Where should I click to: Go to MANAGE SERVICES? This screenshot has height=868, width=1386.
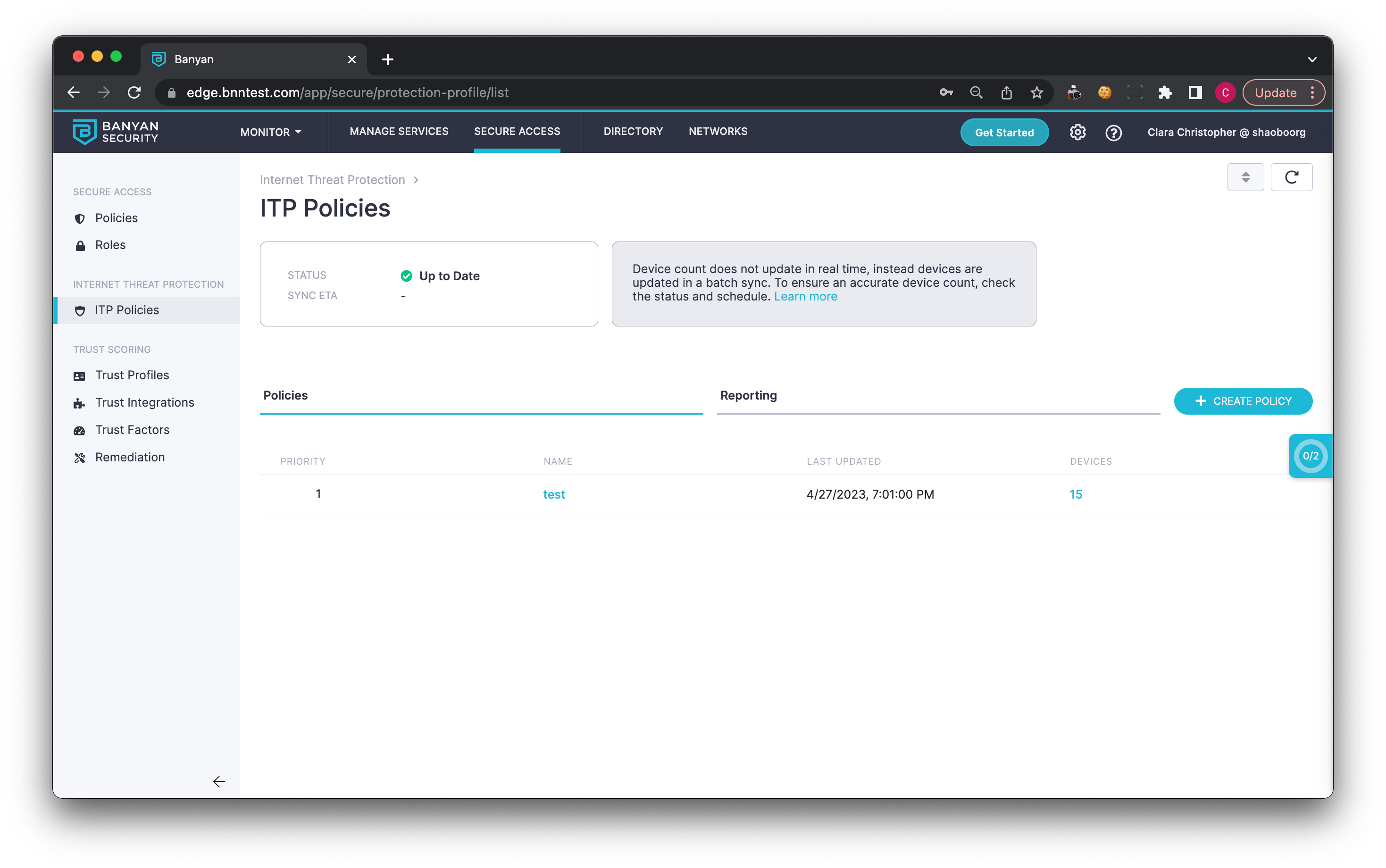click(399, 132)
